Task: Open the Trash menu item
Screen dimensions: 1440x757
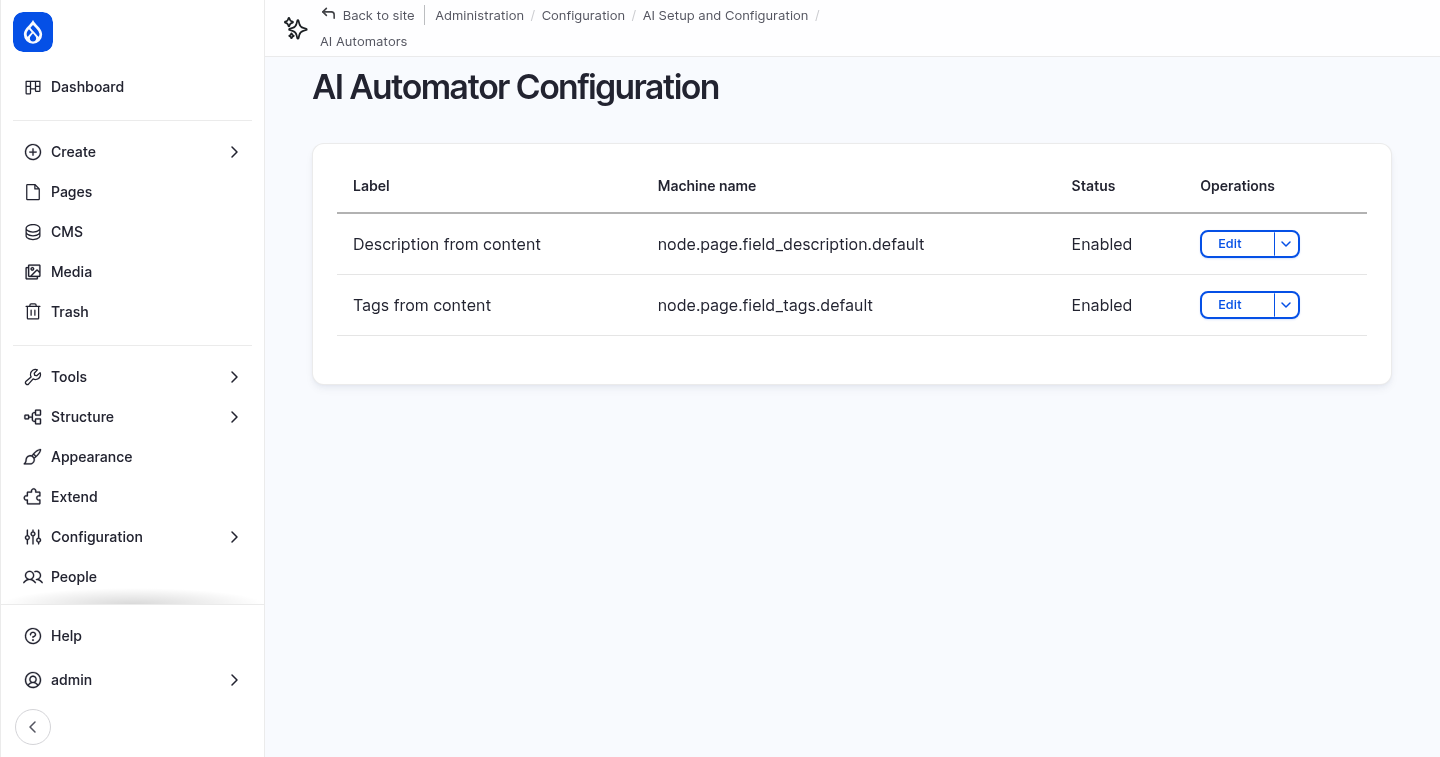Action: coord(132,312)
